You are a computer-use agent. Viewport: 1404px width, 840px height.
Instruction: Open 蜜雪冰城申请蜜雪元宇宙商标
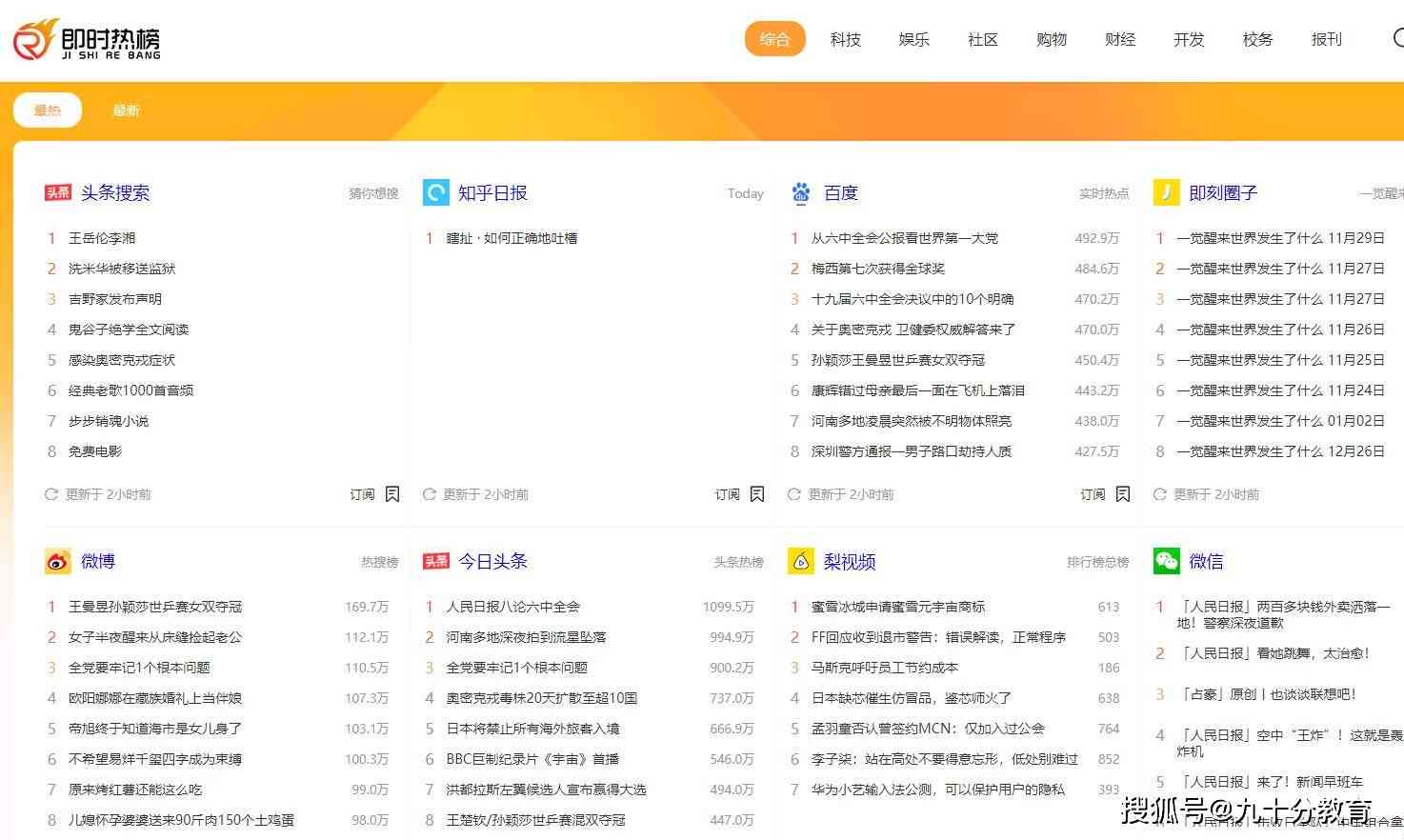898,607
